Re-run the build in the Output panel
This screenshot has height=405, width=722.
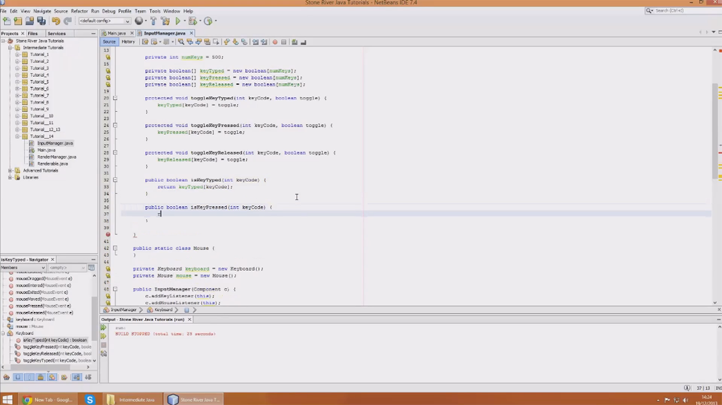click(103, 328)
